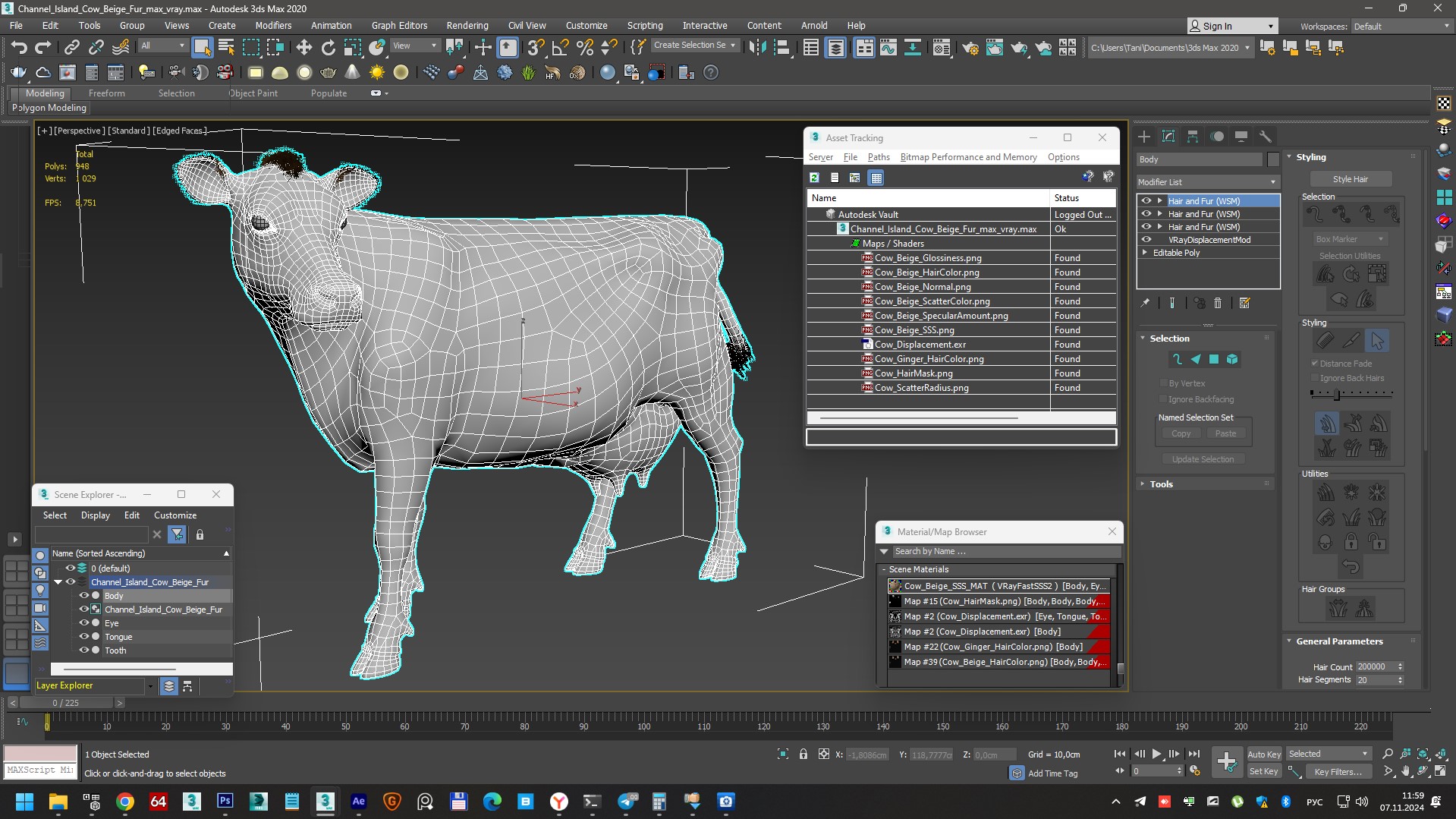Click the Style Hair button

click(x=1351, y=179)
